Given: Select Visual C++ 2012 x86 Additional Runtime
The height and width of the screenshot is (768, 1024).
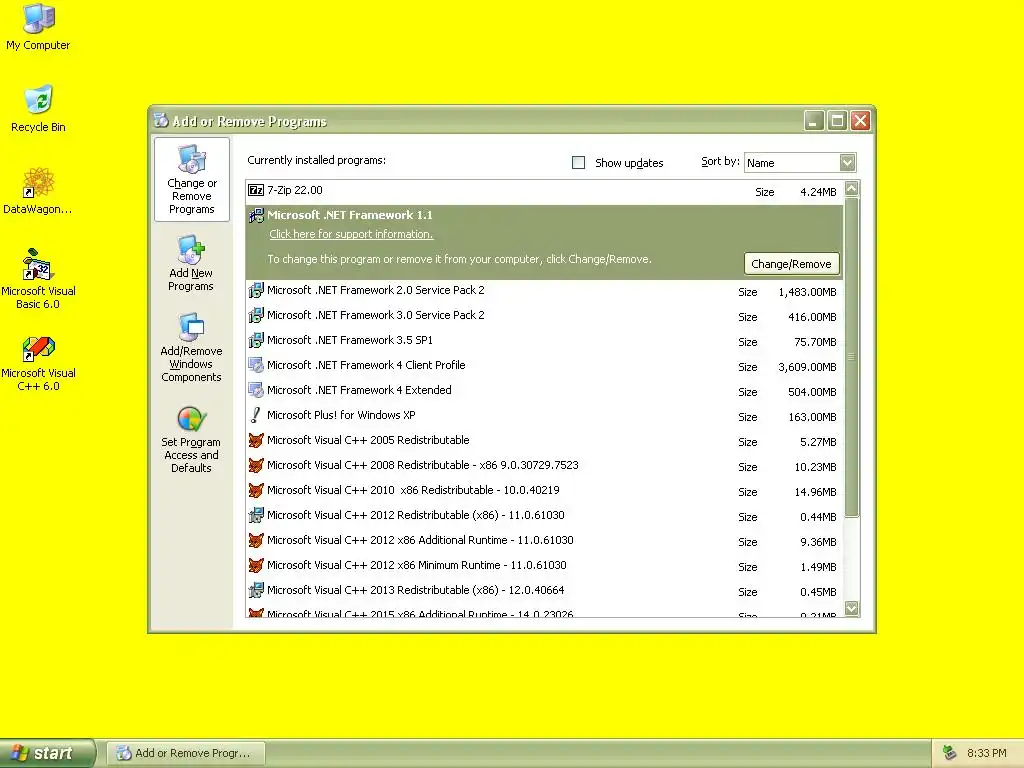Looking at the screenshot, I should pyautogui.click(x=544, y=541).
